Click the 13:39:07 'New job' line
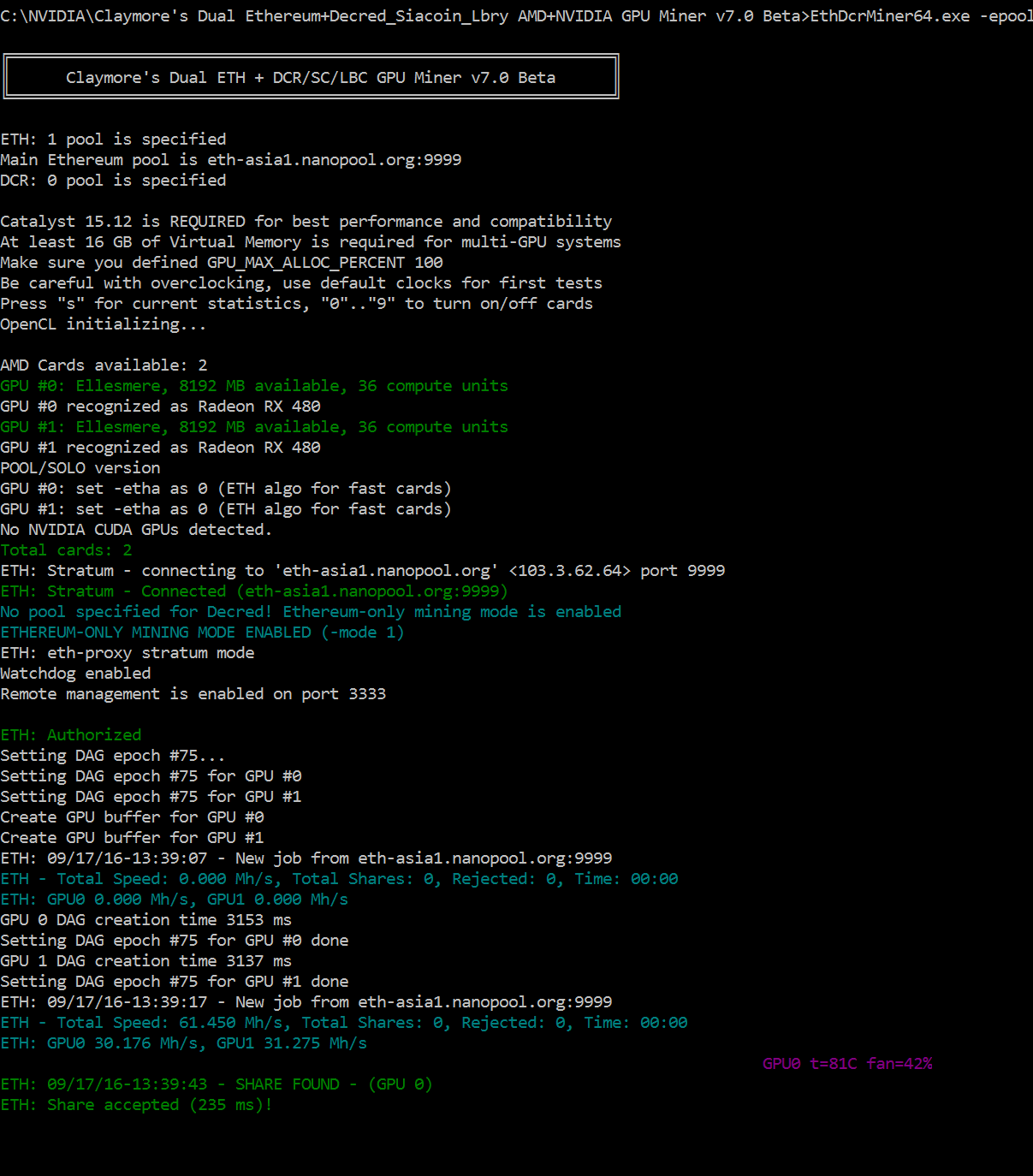The height and width of the screenshot is (1176, 1033). coord(306,858)
